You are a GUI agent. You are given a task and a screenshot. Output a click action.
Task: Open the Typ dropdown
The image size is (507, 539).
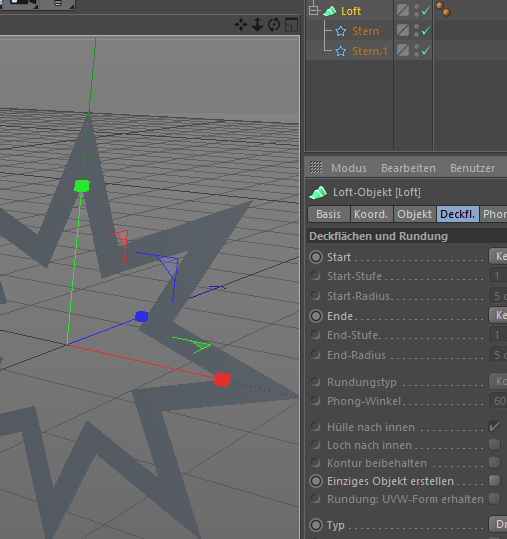click(x=498, y=524)
